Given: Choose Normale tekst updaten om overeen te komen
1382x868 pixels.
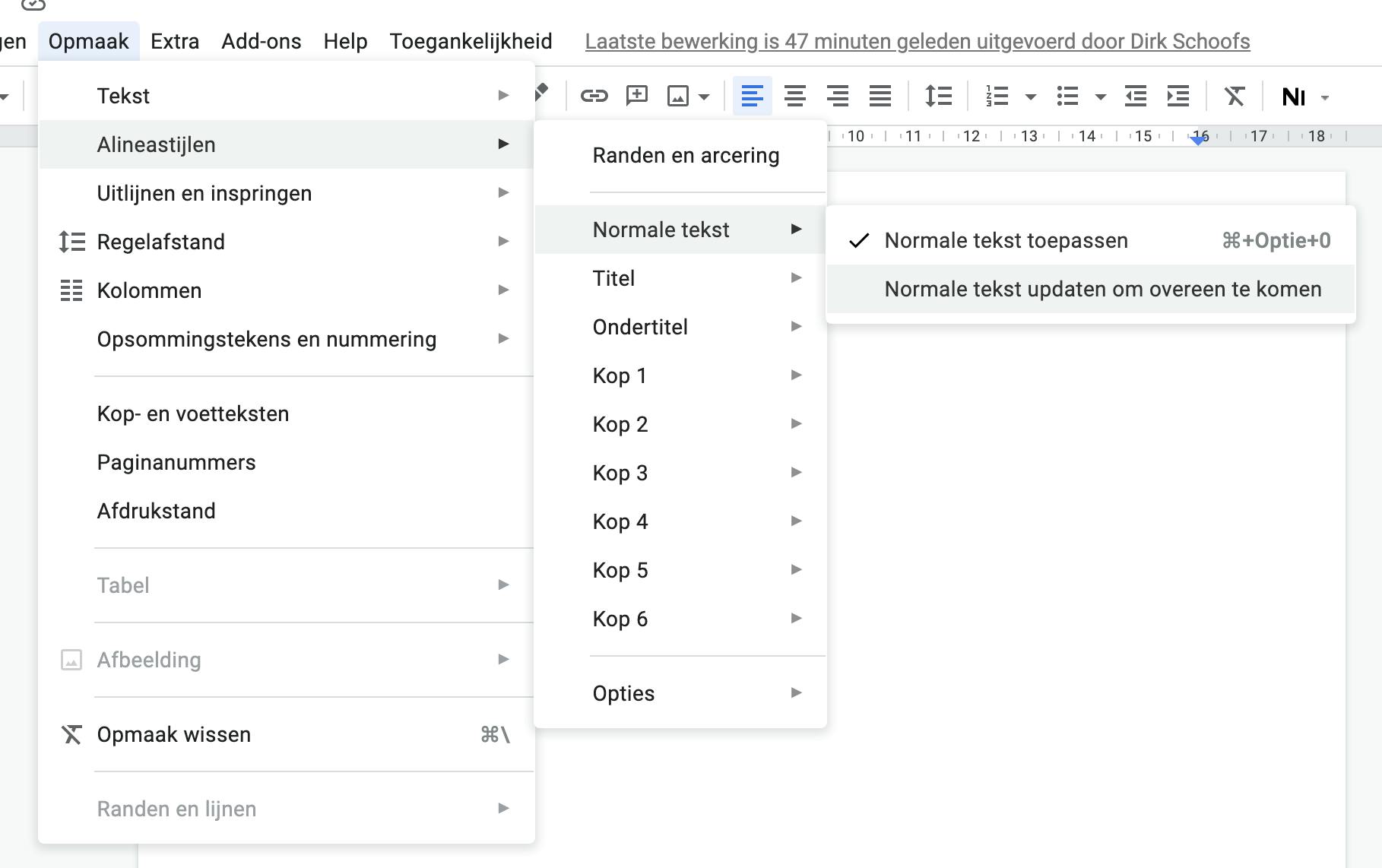Looking at the screenshot, I should (x=1102, y=290).
